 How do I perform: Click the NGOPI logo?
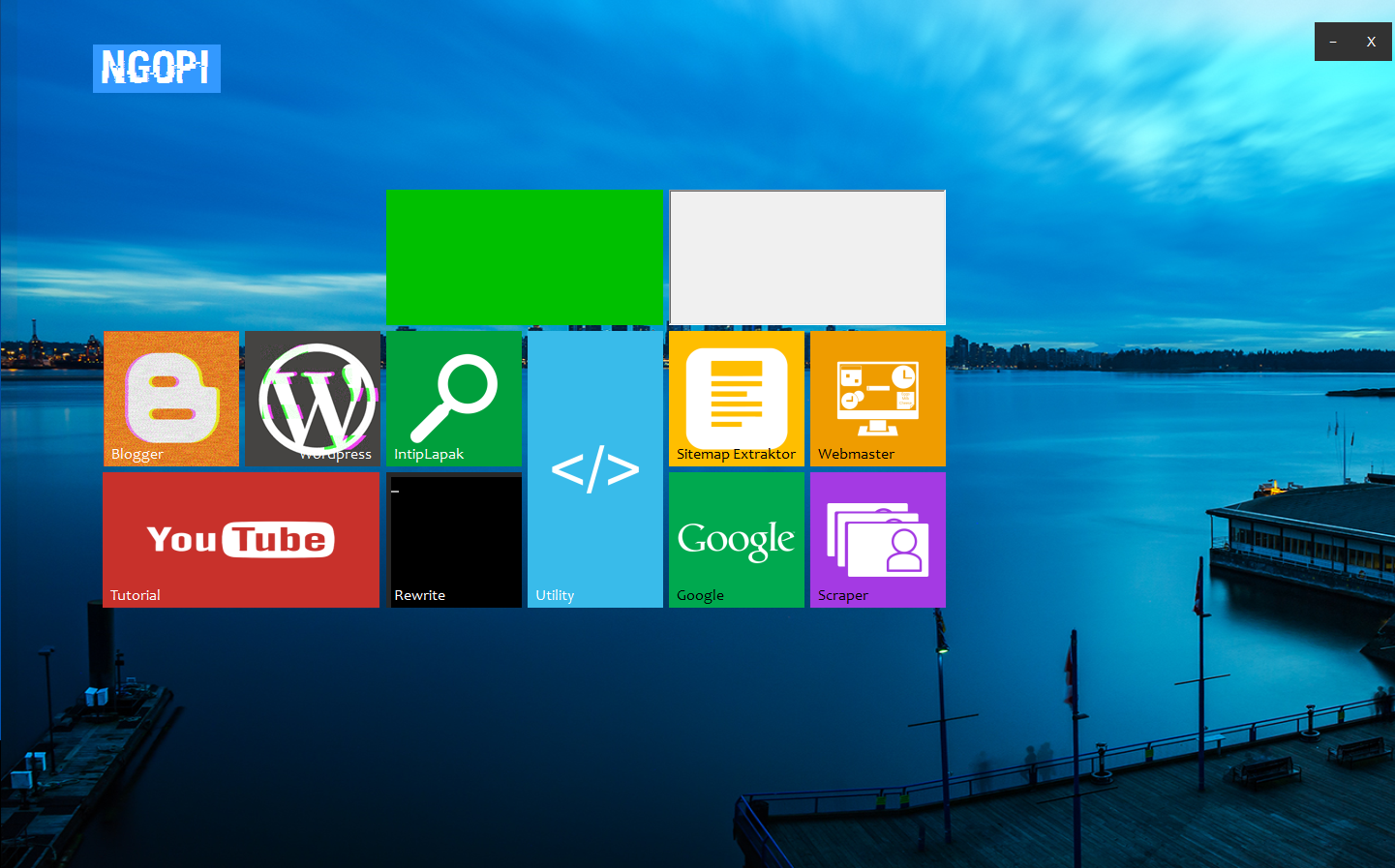tap(157, 69)
